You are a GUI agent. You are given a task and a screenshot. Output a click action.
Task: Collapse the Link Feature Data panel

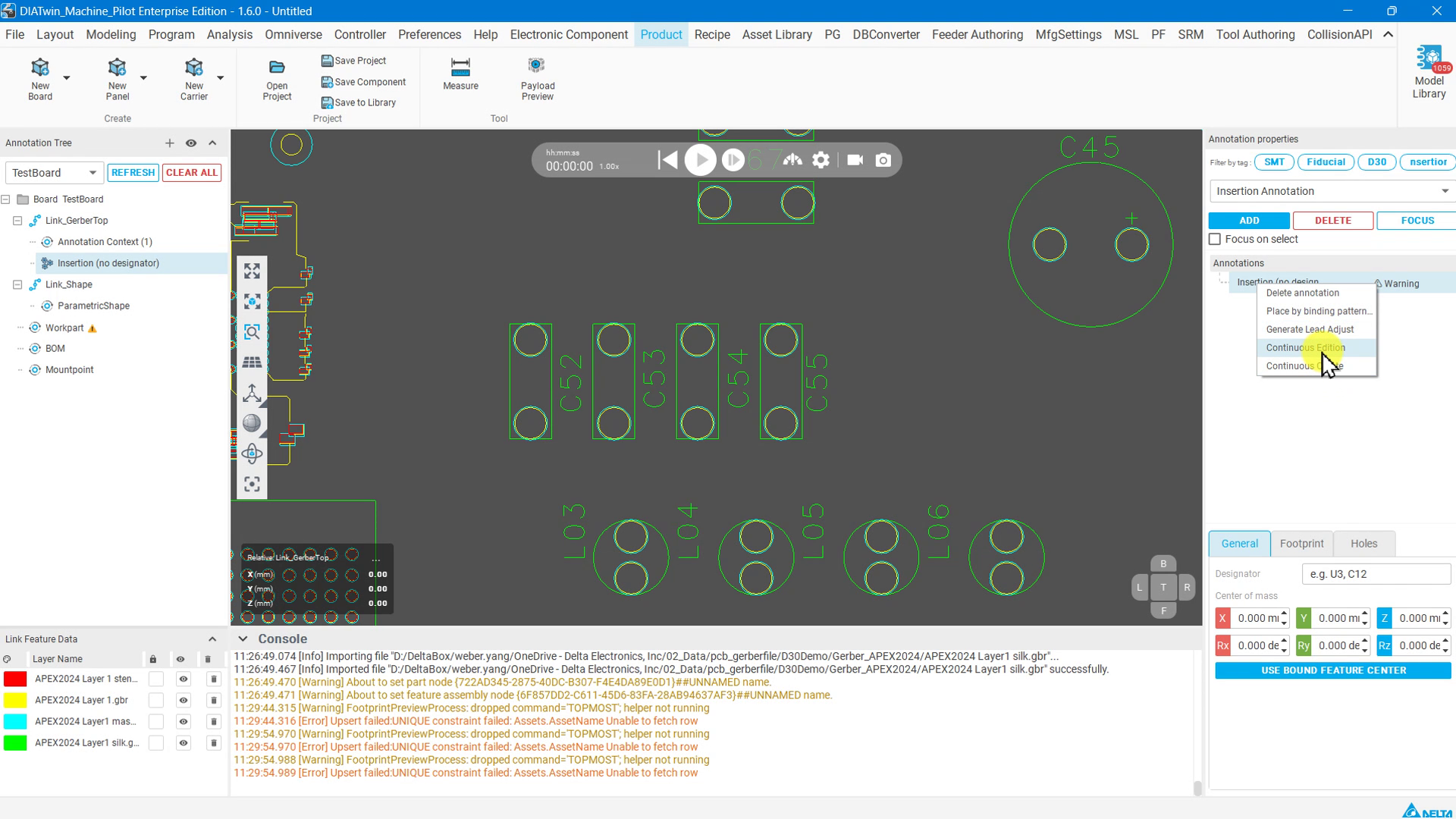[212, 639]
